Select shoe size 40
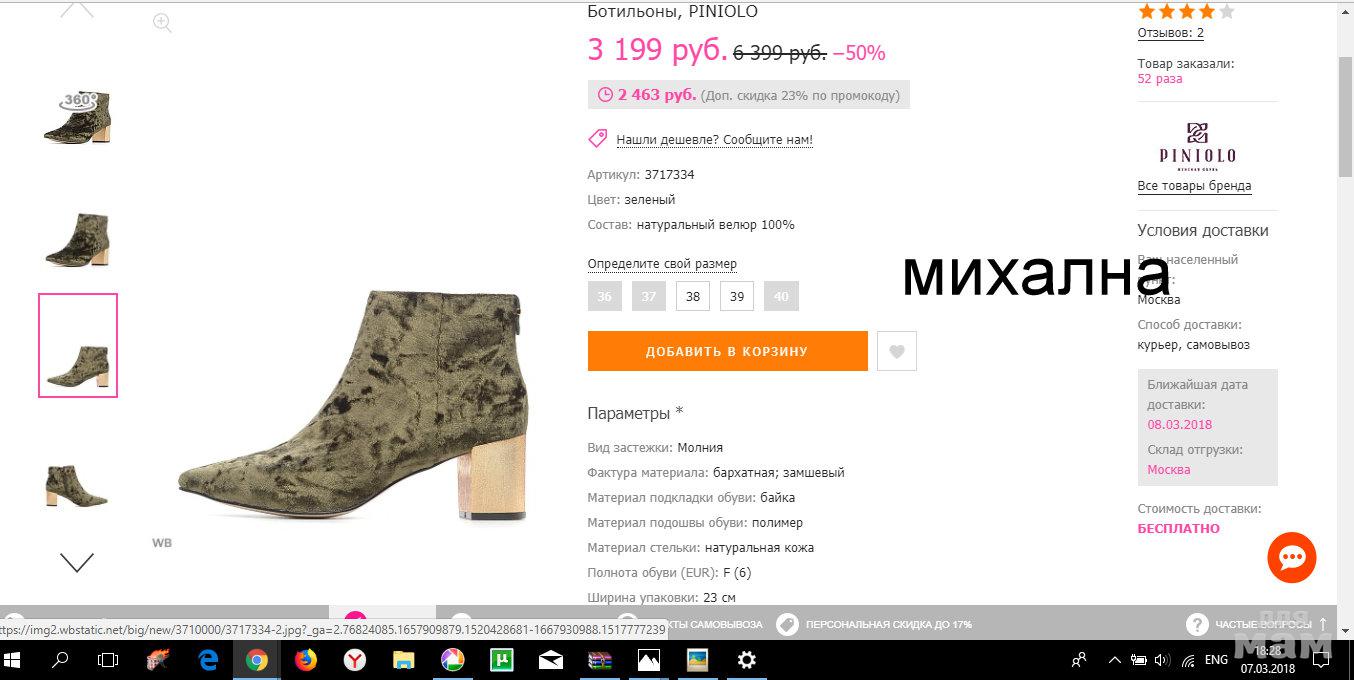1354x680 pixels. [x=781, y=297]
